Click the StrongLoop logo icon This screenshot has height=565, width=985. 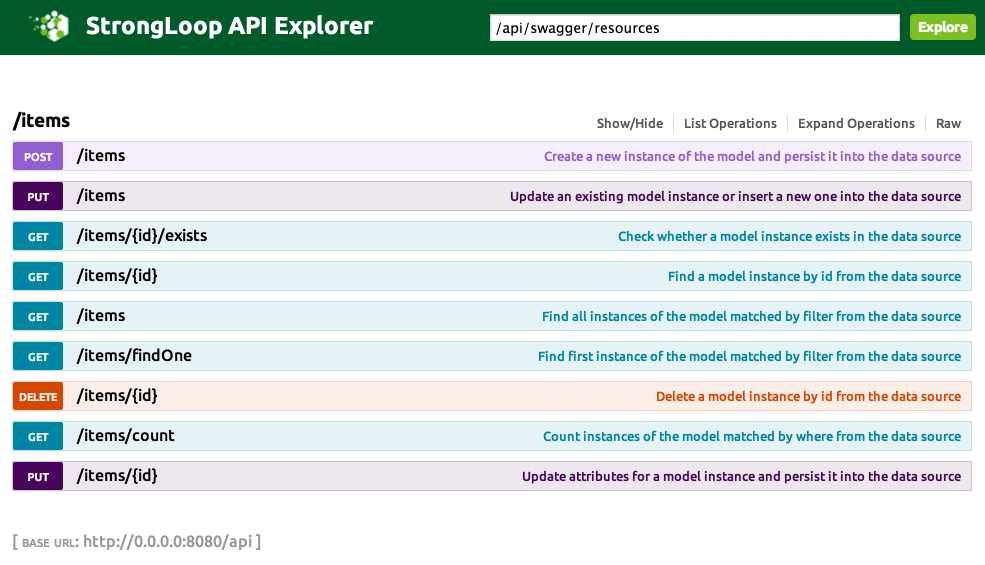point(49,26)
